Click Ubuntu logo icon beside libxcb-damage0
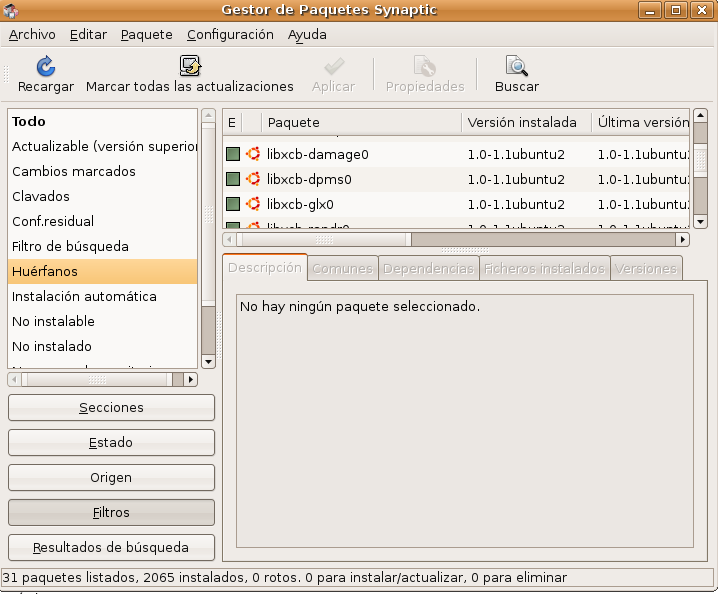Viewport: 718px width, 594px height. click(253, 154)
